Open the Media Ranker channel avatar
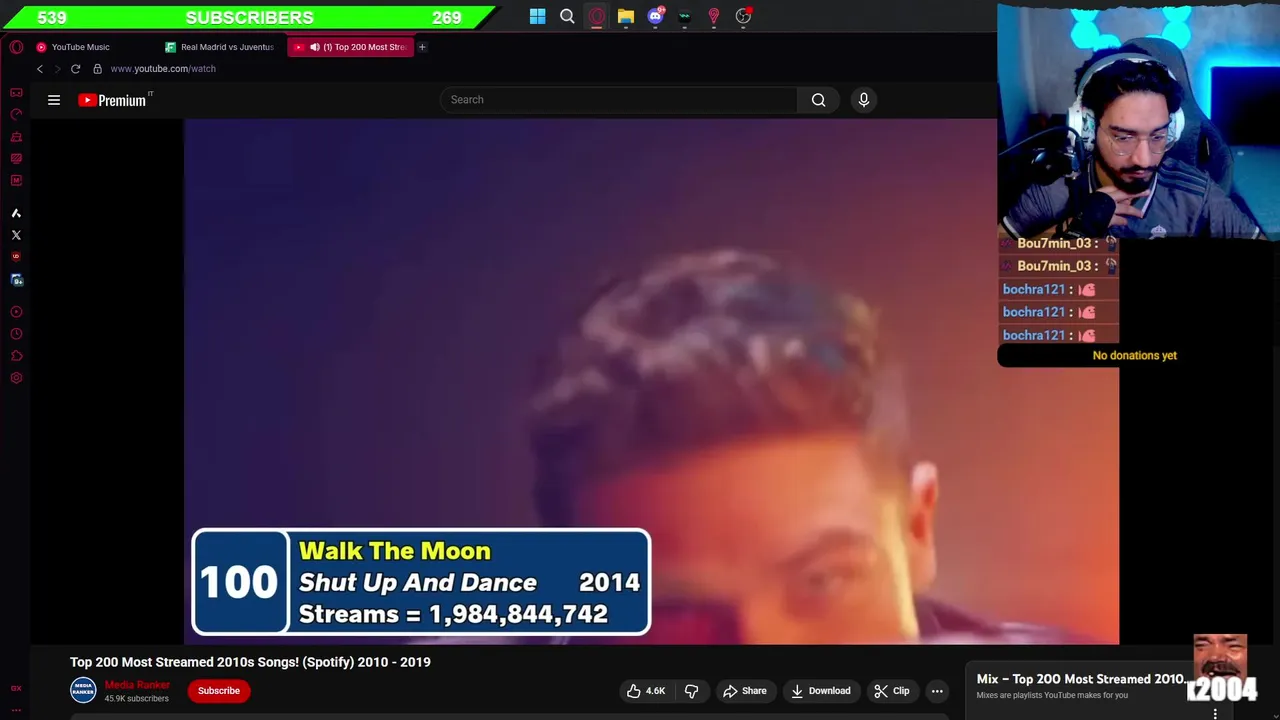 click(83, 690)
